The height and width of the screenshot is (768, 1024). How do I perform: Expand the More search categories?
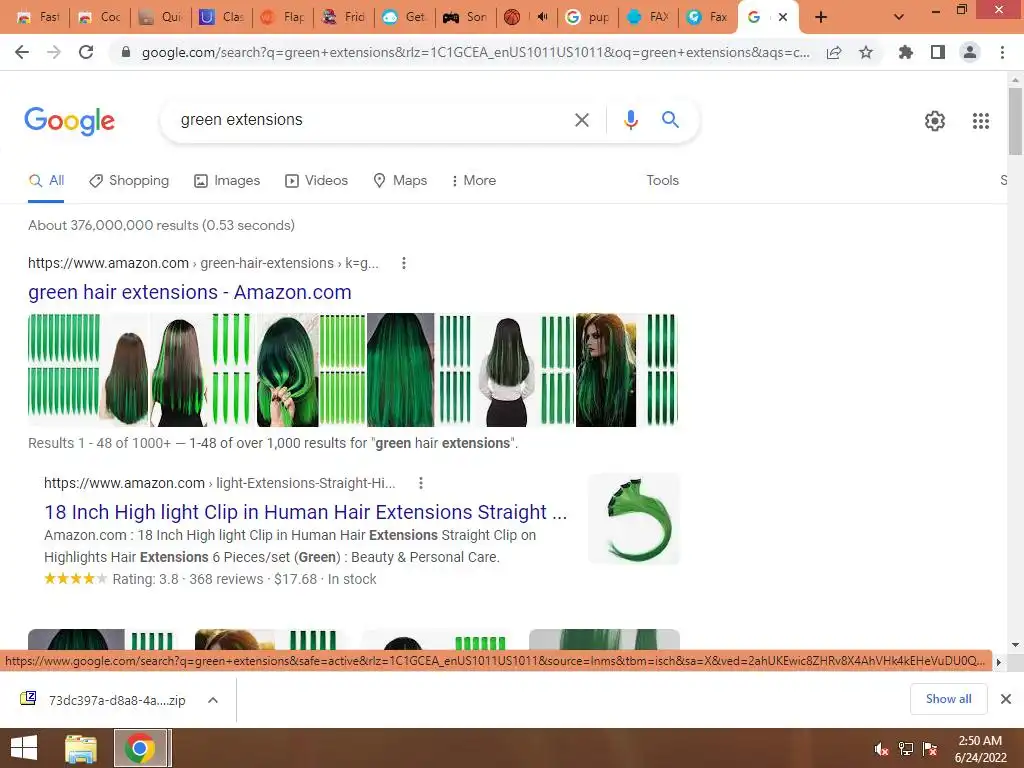473,181
